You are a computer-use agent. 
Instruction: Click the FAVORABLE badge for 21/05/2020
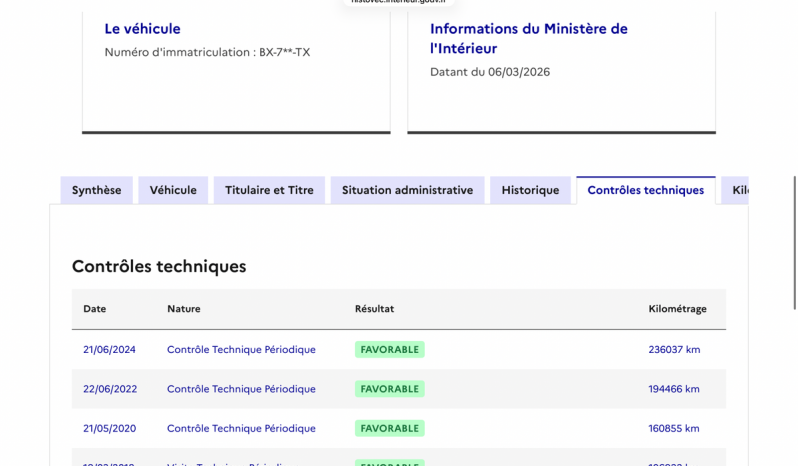tap(389, 429)
